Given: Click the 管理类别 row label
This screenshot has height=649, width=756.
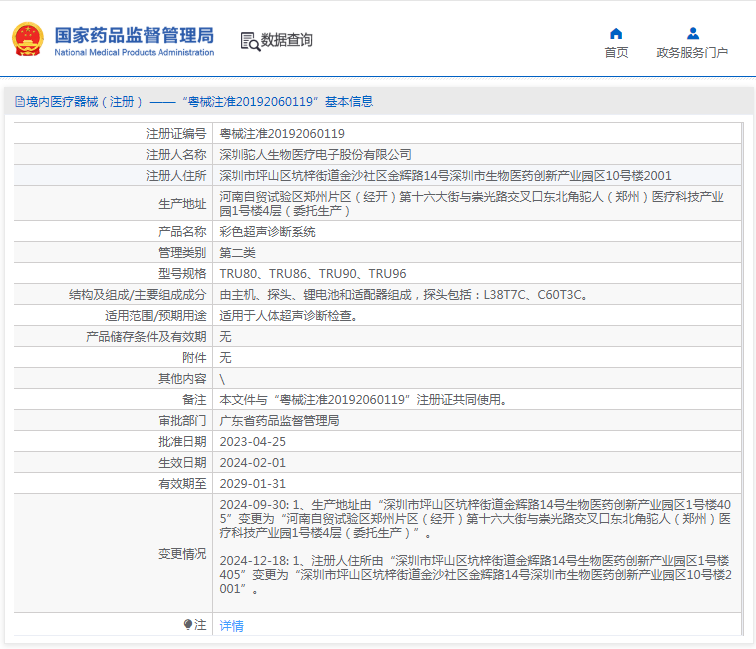Looking at the screenshot, I should click(182, 253).
